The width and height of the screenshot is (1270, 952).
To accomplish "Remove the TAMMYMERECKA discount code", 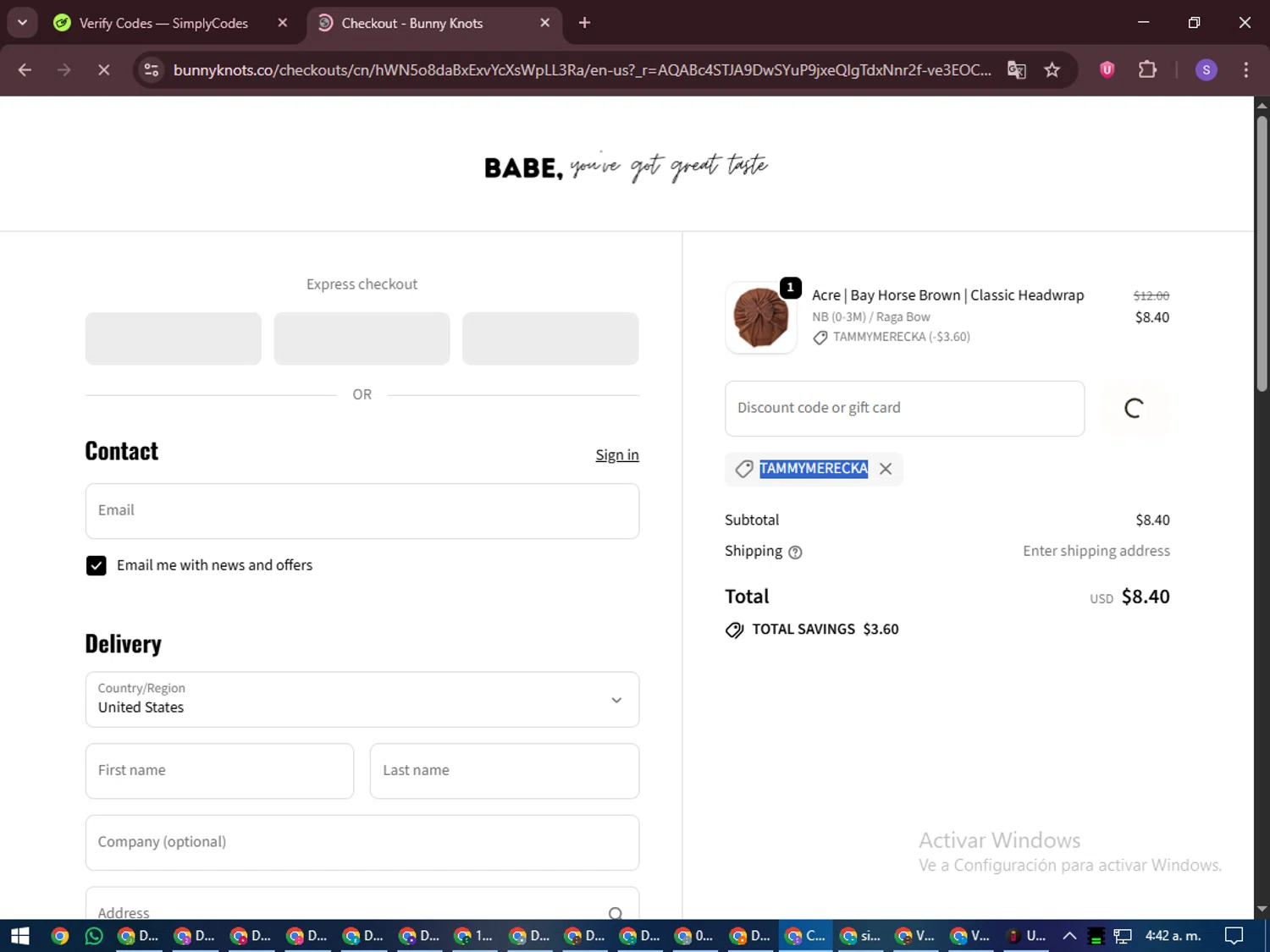I will (886, 469).
